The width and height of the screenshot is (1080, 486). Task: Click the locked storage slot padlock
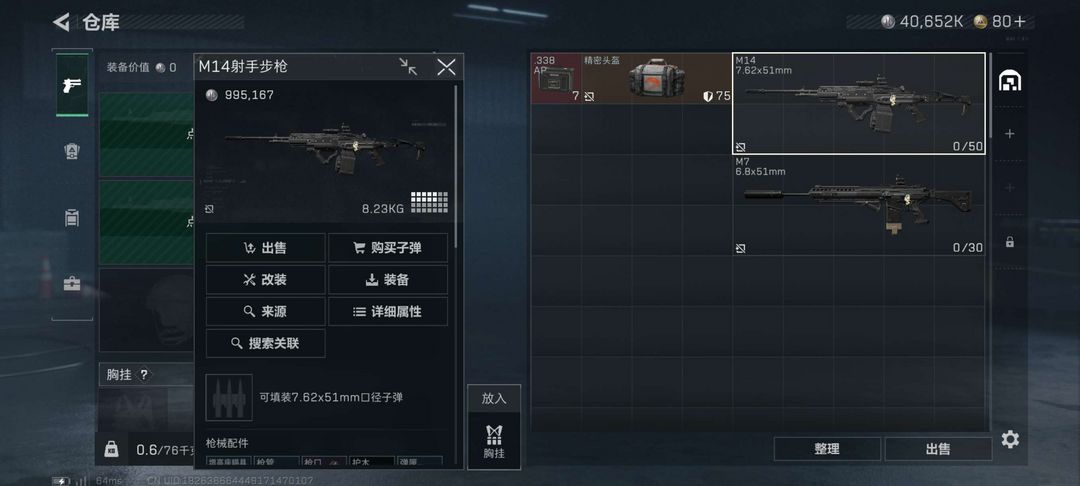(x=1010, y=242)
